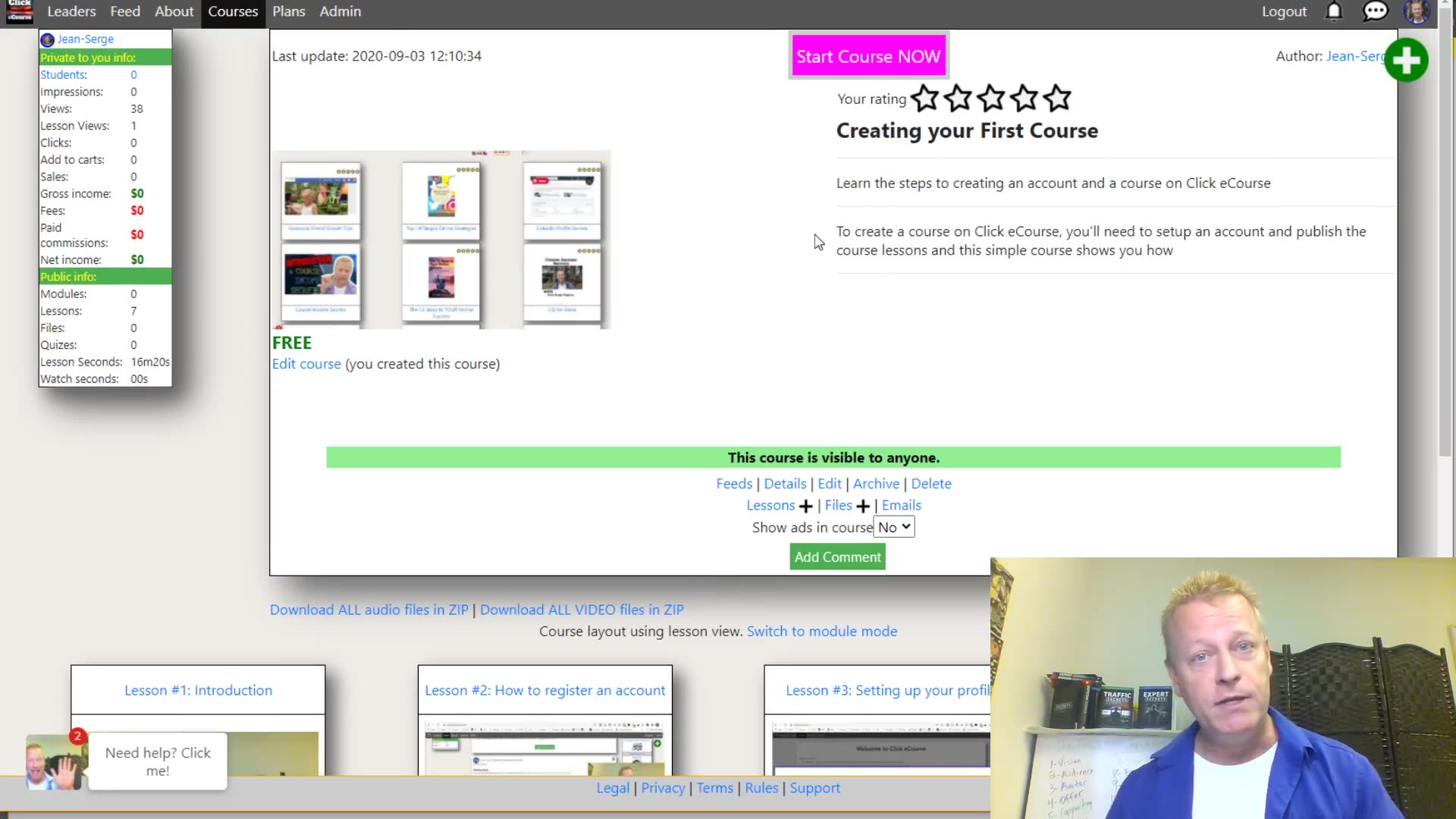Open the Plans menu item
The image size is (1456, 819).
click(x=289, y=11)
